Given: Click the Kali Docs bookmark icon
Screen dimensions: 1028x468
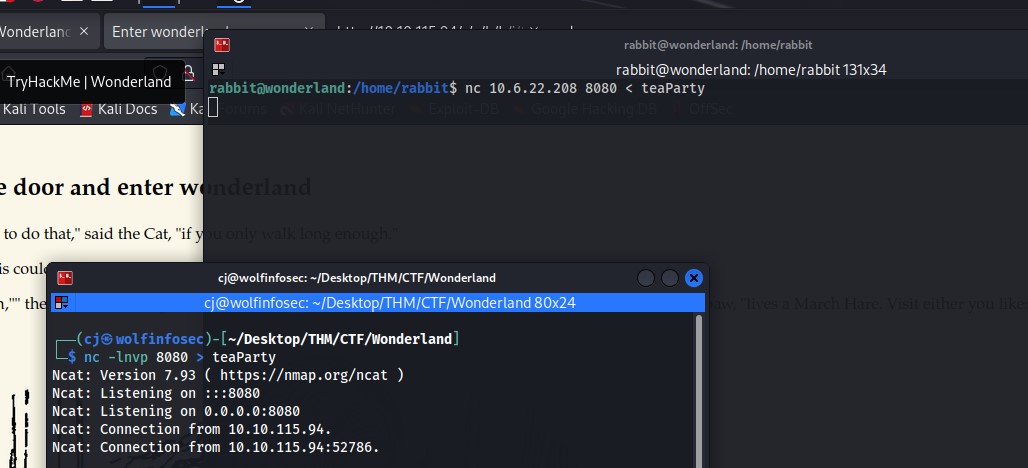Looking at the screenshot, I should point(86,109).
